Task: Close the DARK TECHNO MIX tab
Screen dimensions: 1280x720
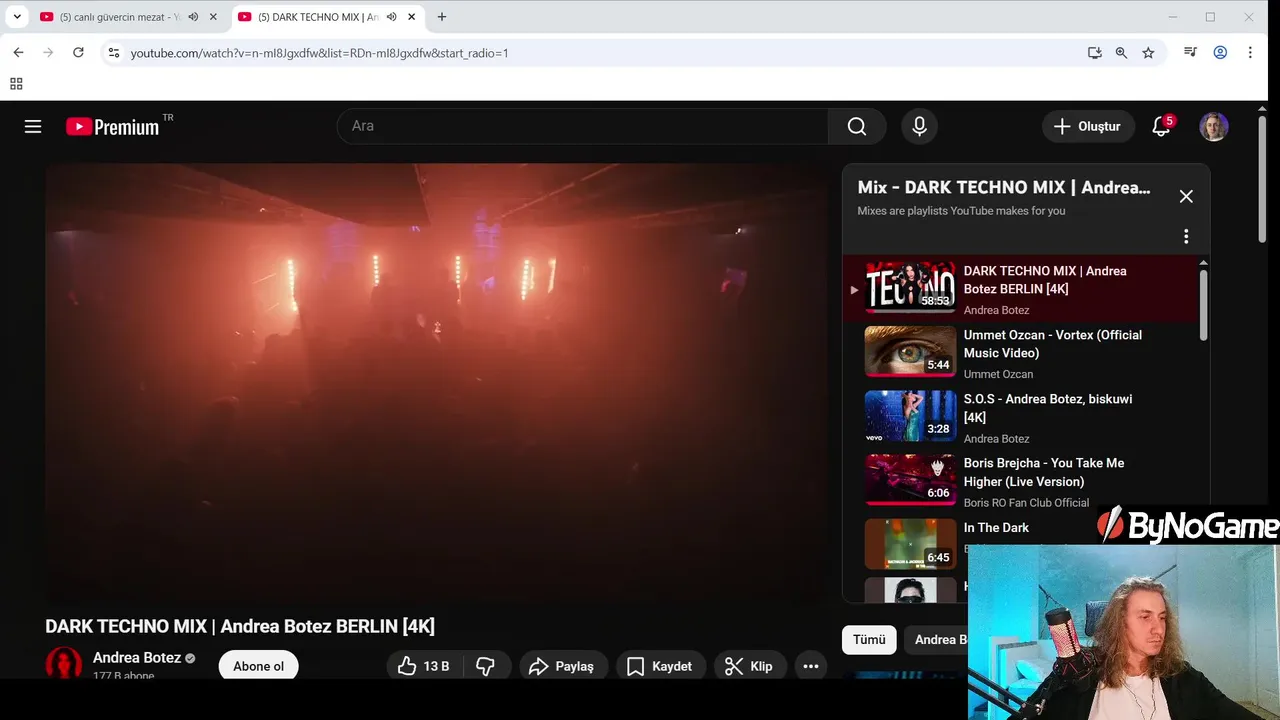Action: (411, 17)
